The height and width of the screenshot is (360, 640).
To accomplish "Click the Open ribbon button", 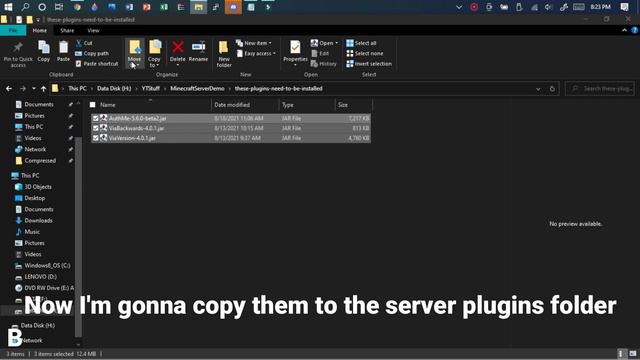I will point(324,43).
